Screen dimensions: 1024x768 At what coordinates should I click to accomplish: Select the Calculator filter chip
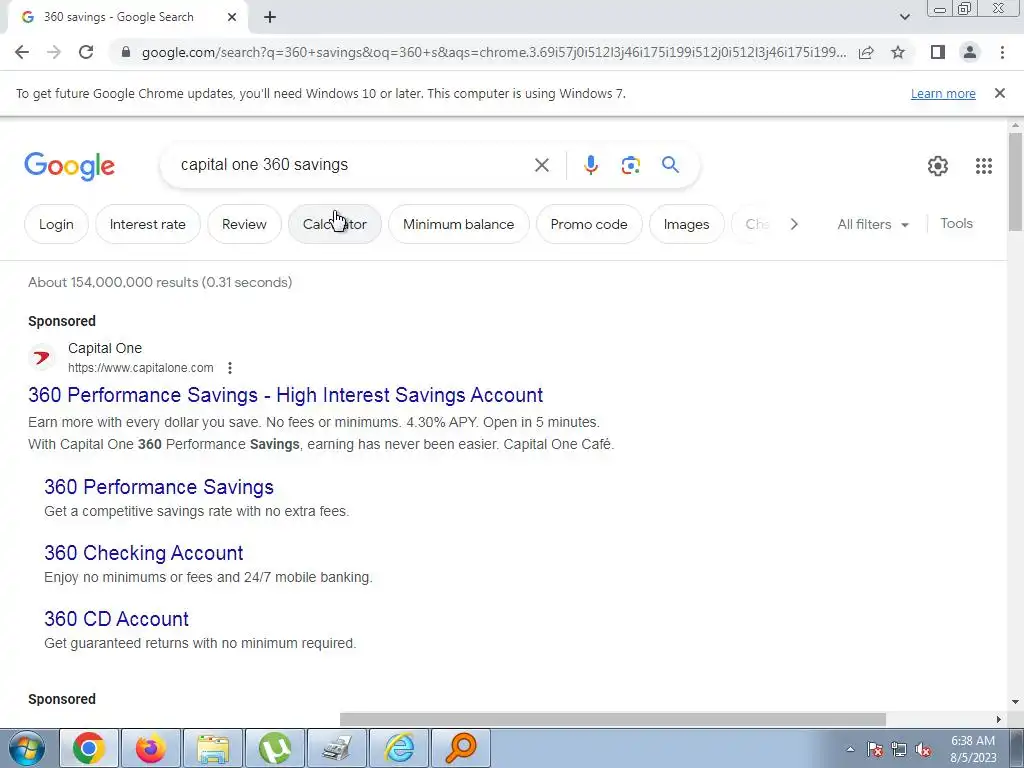[334, 224]
